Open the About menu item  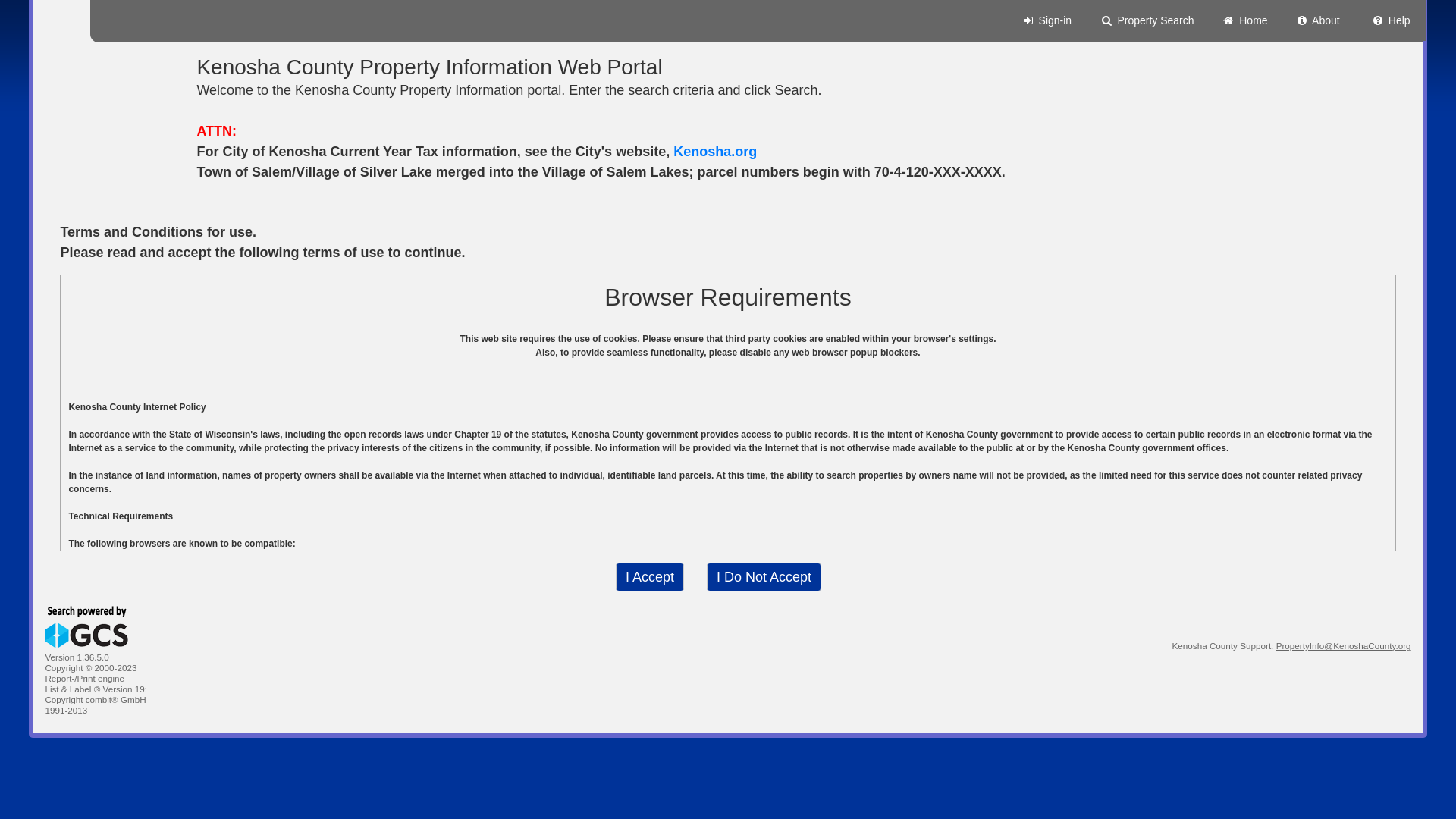tap(1318, 21)
